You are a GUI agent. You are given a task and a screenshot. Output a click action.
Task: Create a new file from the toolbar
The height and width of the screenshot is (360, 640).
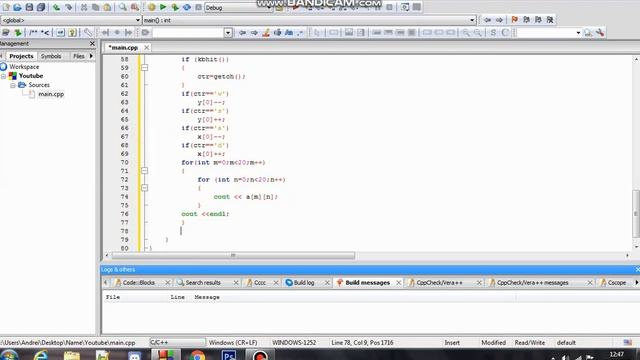click(x=6, y=7)
